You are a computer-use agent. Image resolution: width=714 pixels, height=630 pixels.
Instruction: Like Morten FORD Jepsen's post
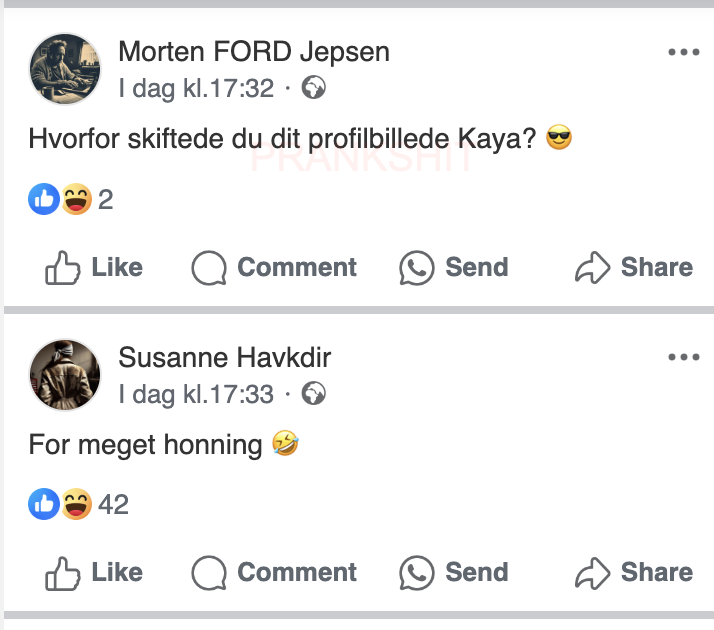tap(94, 267)
